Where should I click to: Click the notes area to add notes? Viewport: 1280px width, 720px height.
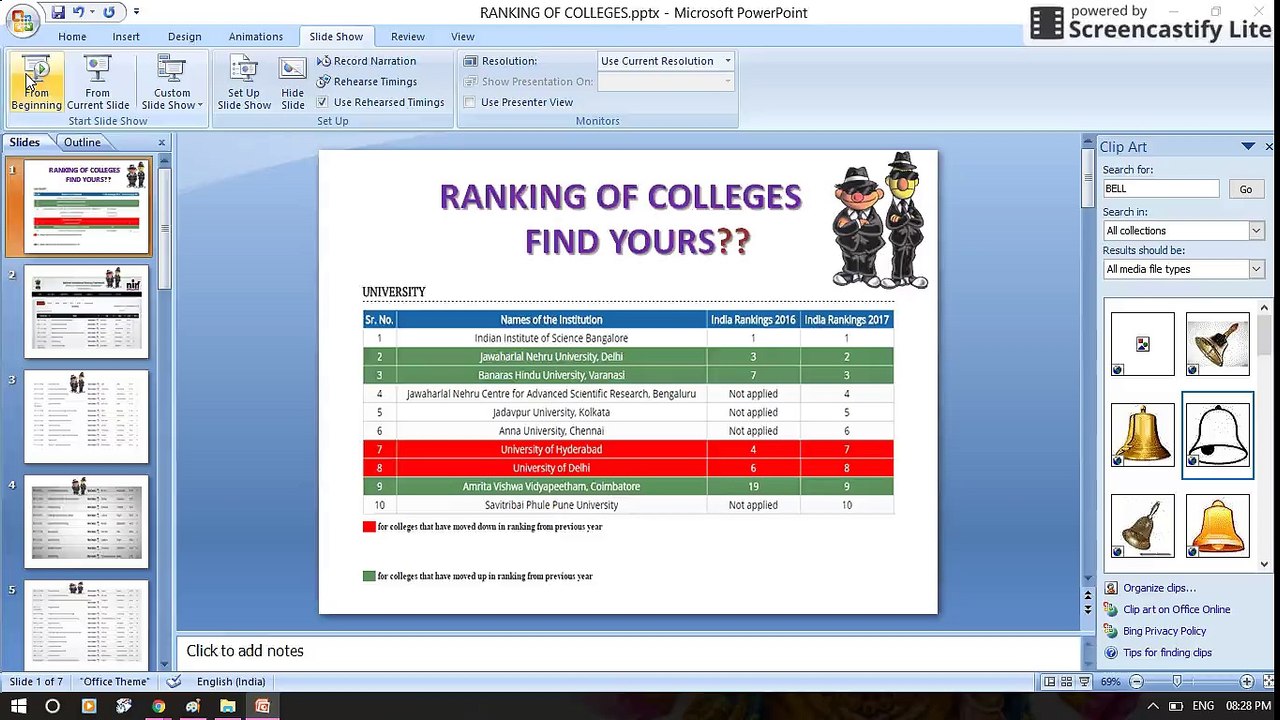pos(628,651)
